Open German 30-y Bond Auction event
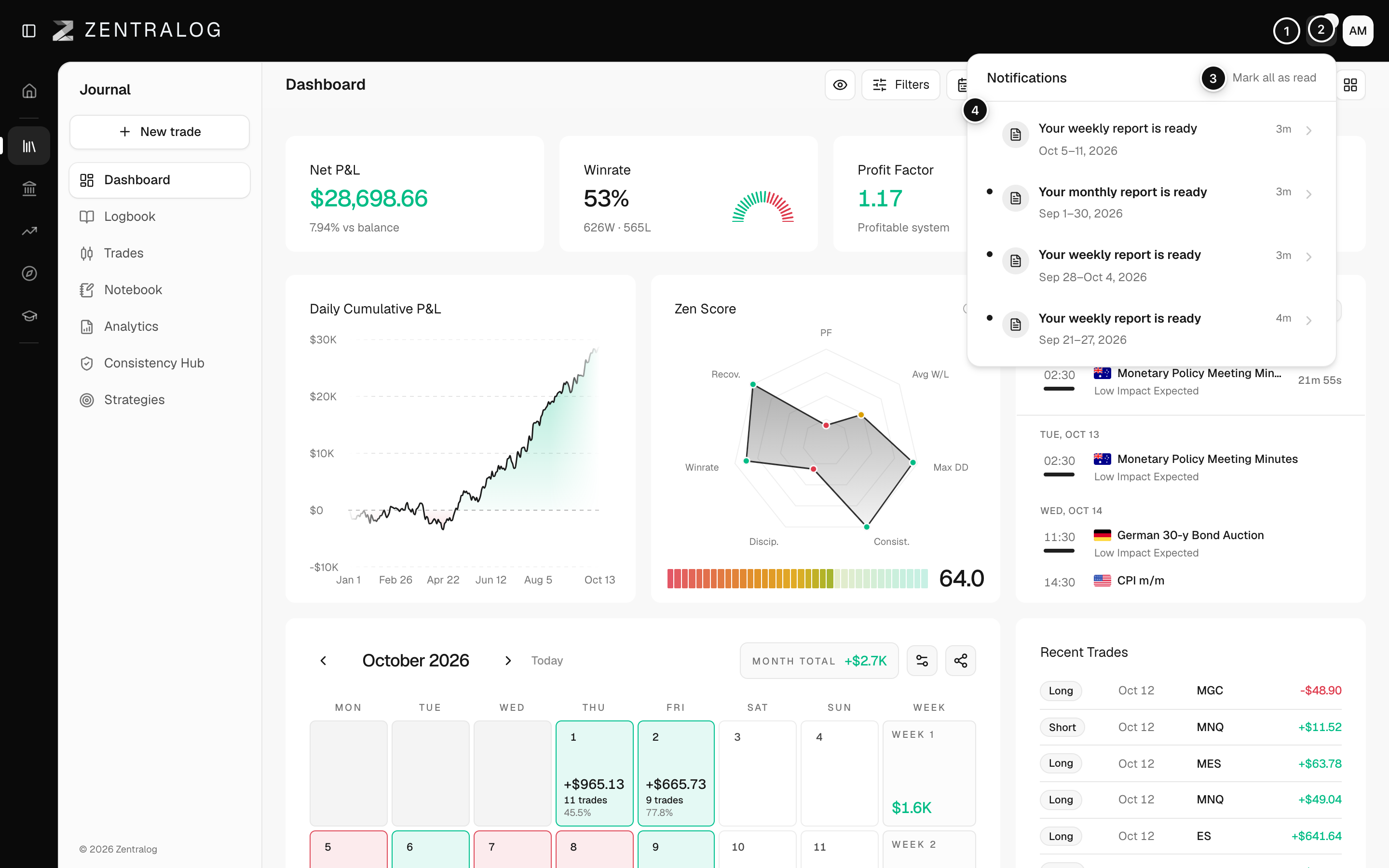 (1190, 543)
